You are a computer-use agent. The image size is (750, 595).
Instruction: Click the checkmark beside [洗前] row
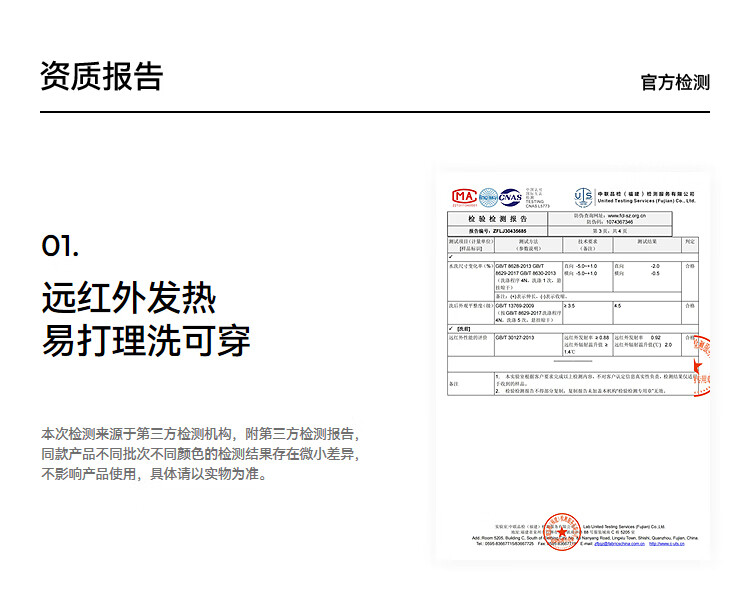(452, 329)
